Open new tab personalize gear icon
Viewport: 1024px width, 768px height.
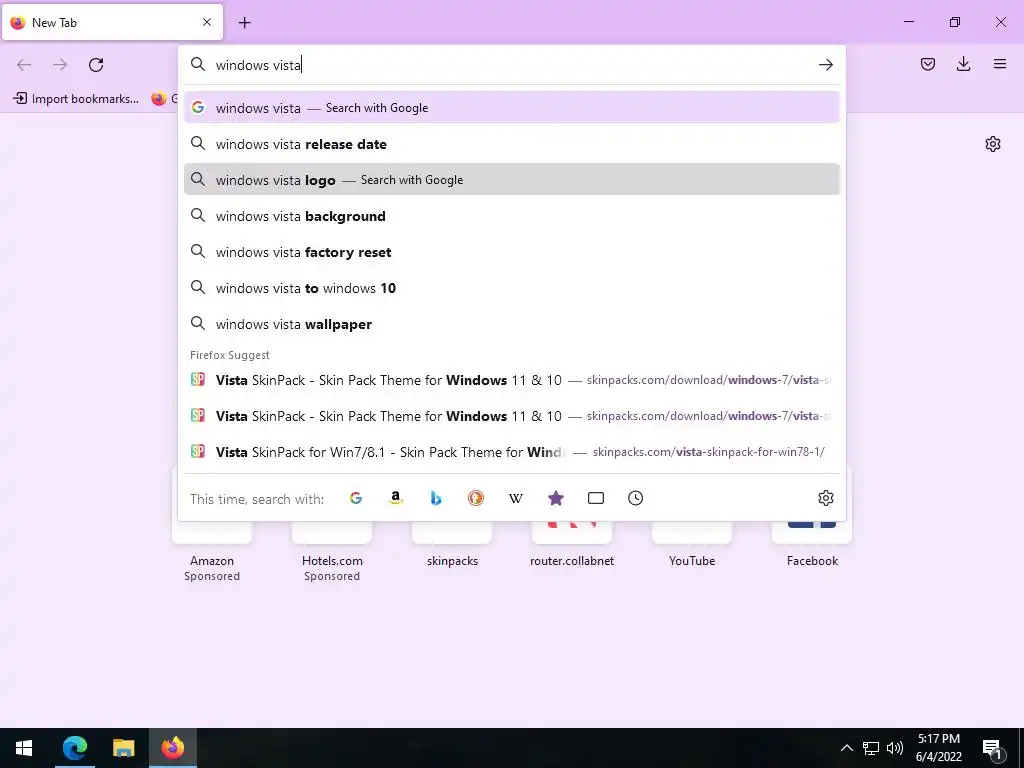pyautogui.click(x=993, y=144)
